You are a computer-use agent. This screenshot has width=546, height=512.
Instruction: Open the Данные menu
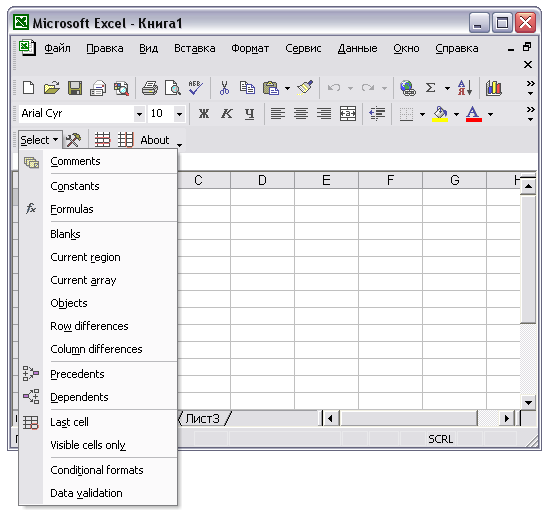[357, 48]
